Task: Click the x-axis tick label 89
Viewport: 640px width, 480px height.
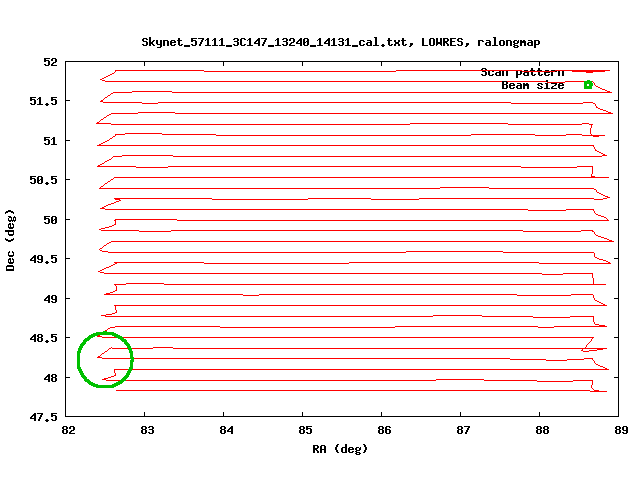Action: [x=621, y=430]
